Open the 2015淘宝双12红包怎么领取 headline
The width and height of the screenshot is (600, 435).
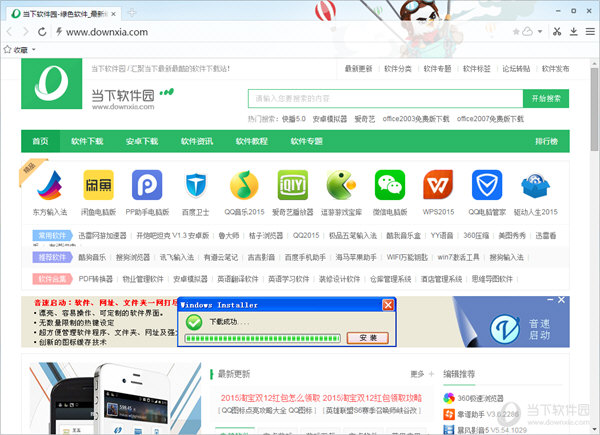tap(270, 398)
